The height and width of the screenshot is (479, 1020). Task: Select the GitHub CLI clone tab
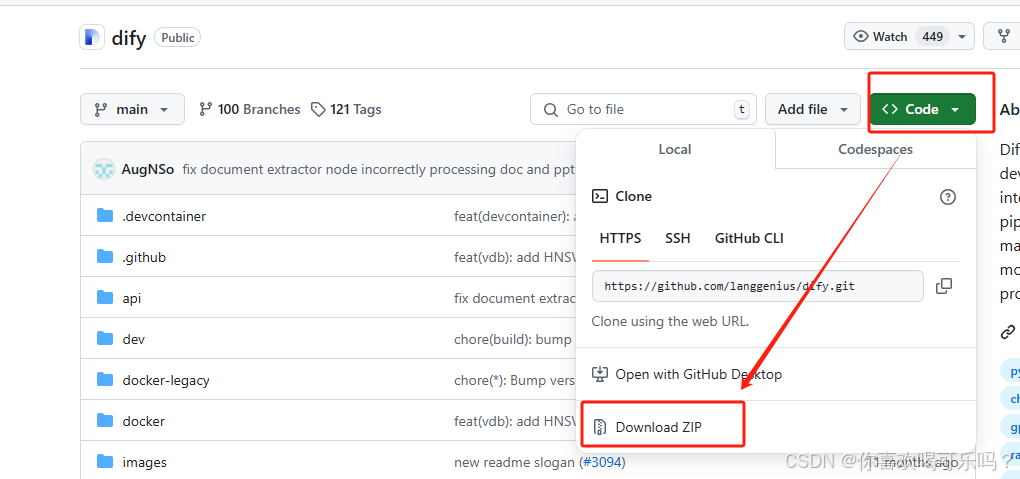749,238
